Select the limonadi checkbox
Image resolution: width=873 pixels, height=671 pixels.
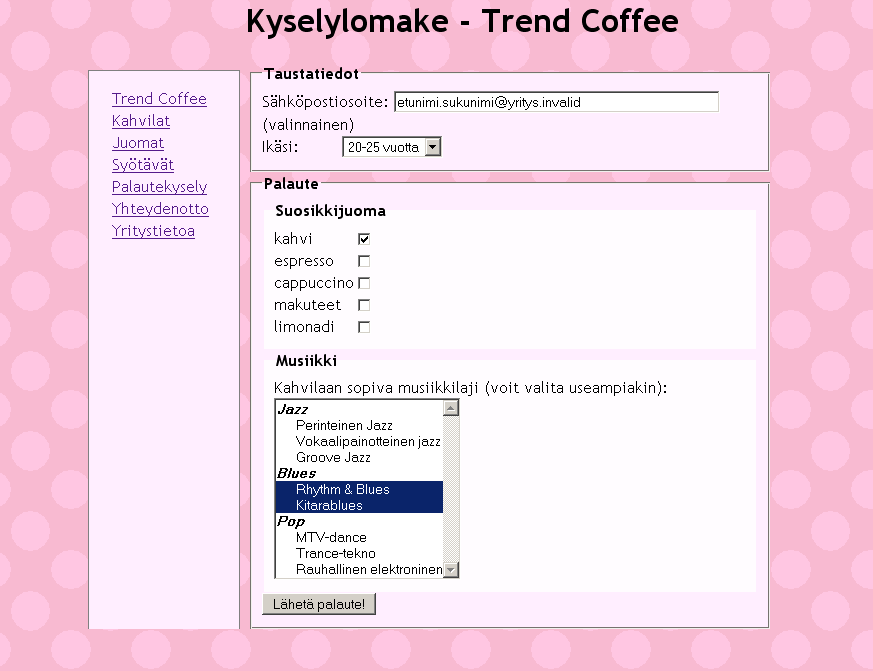(x=364, y=327)
